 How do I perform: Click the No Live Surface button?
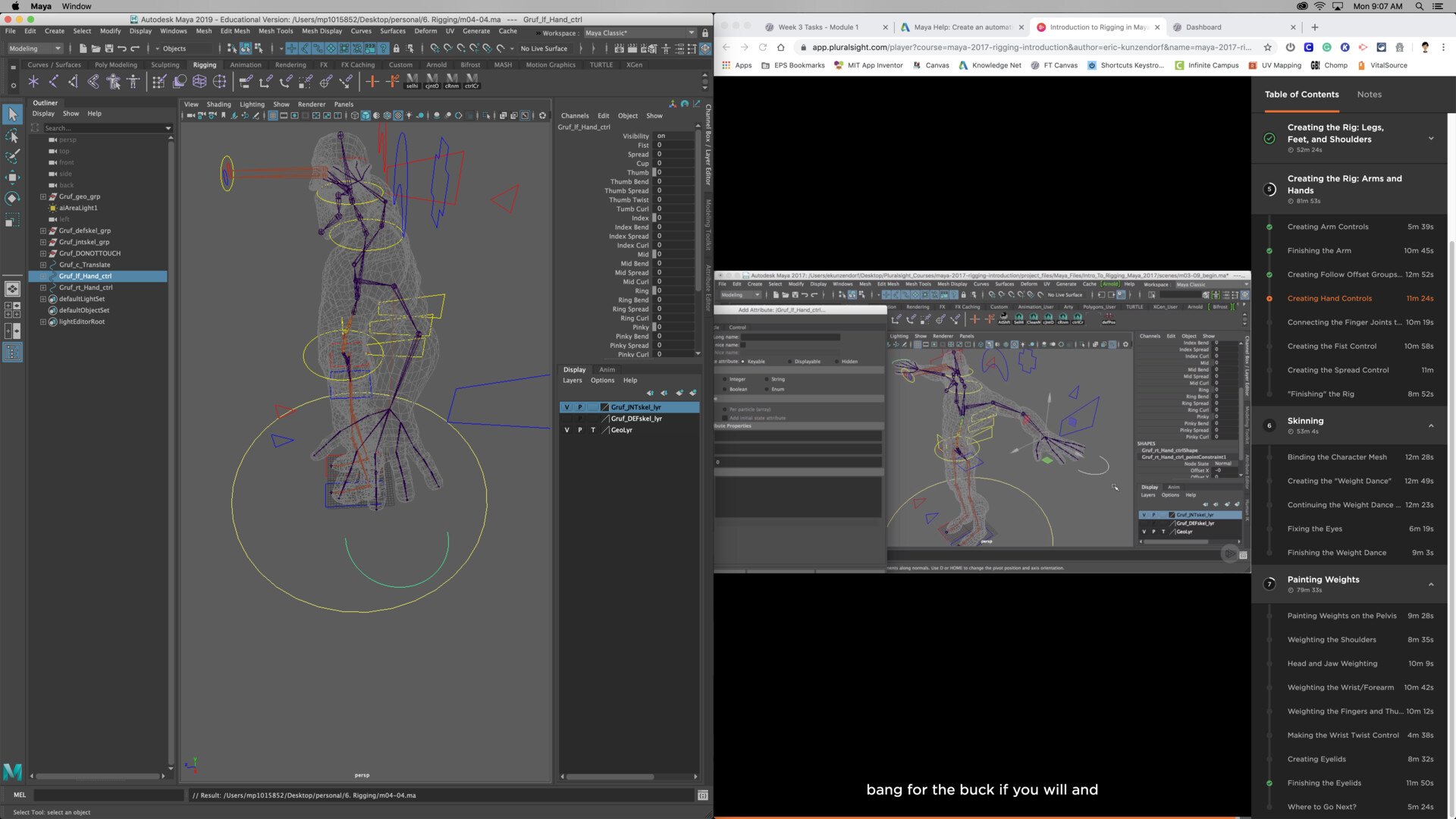(543, 48)
